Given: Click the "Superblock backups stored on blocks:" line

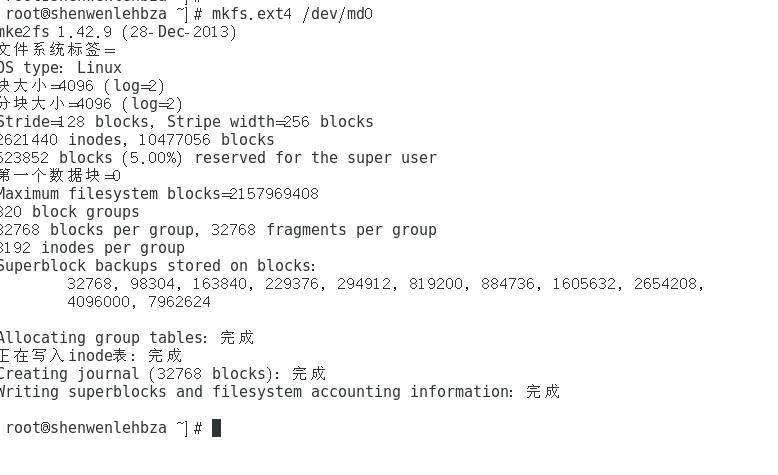Looking at the screenshot, I should [156, 266].
